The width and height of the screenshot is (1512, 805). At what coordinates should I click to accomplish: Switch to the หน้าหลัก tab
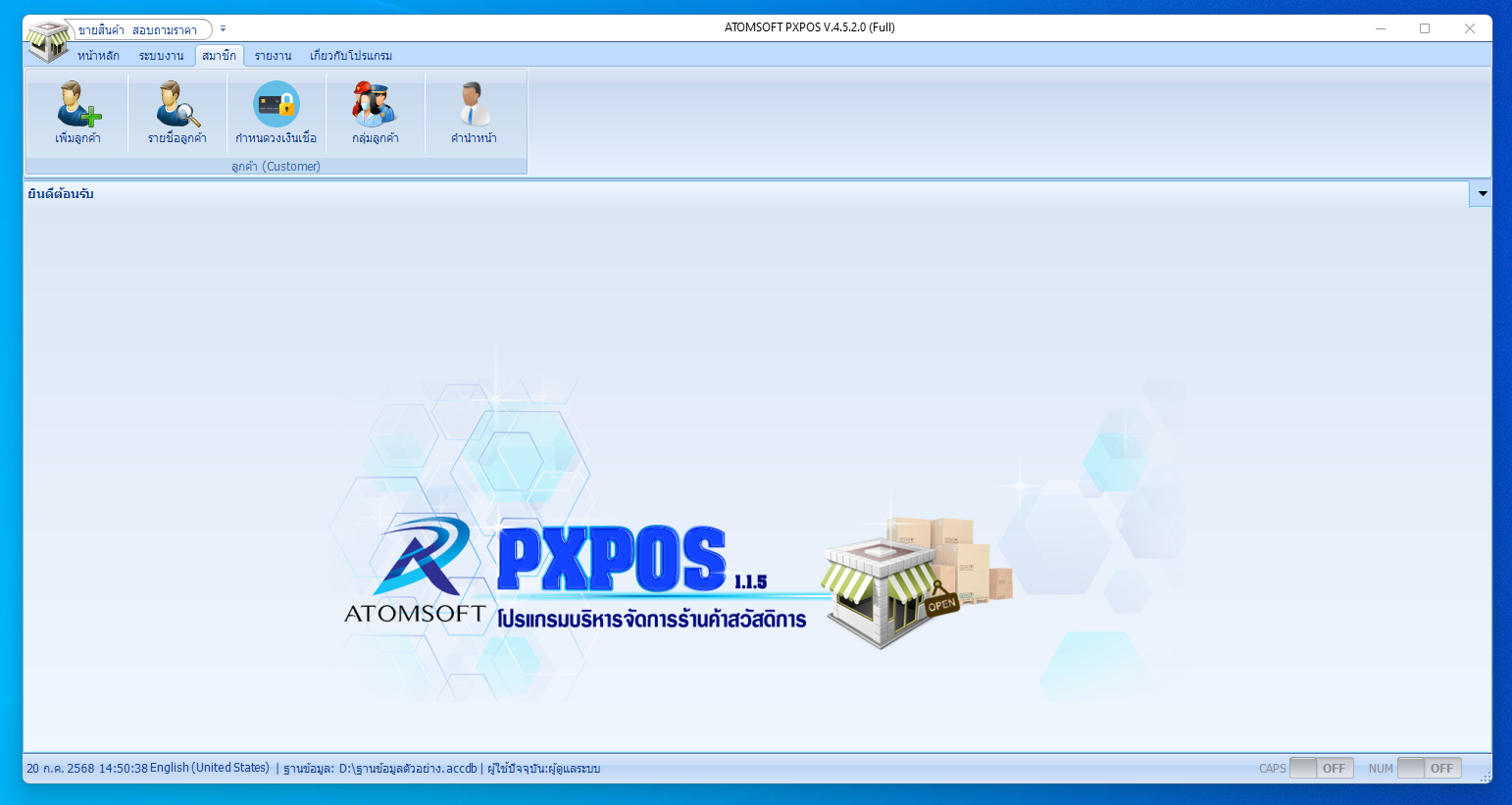[98, 56]
